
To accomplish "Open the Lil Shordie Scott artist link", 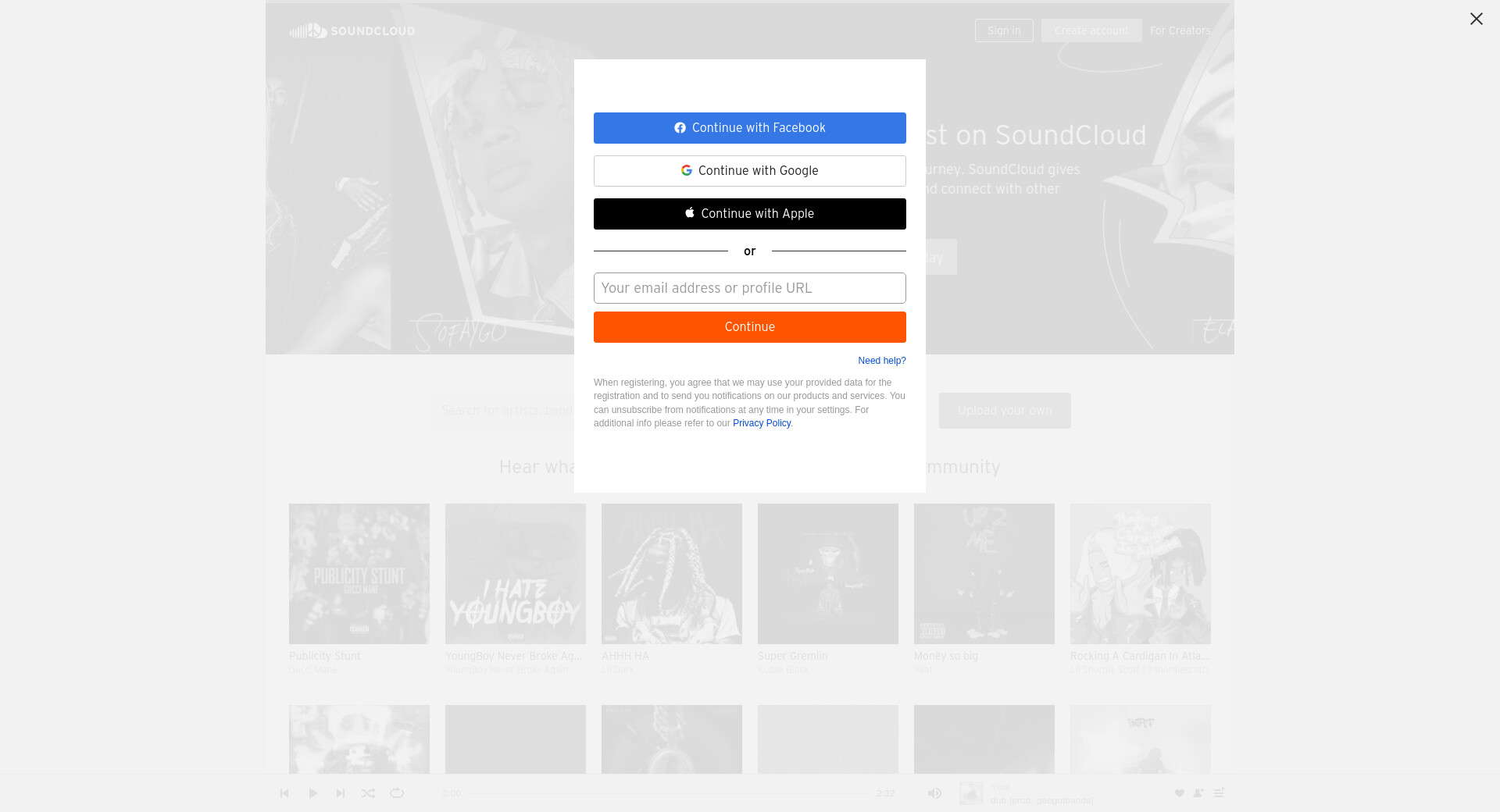I will (x=1139, y=670).
